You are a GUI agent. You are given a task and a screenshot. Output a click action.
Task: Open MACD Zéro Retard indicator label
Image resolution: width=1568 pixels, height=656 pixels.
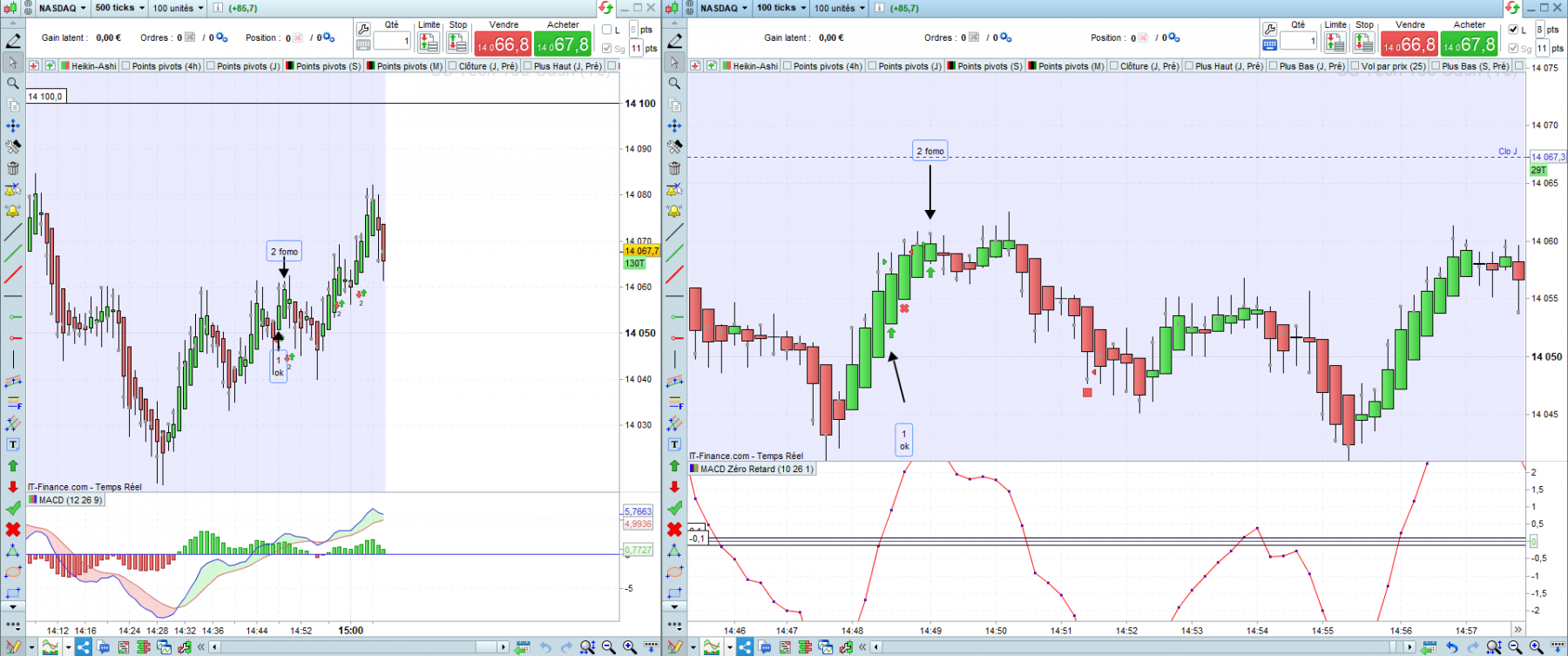click(757, 469)
